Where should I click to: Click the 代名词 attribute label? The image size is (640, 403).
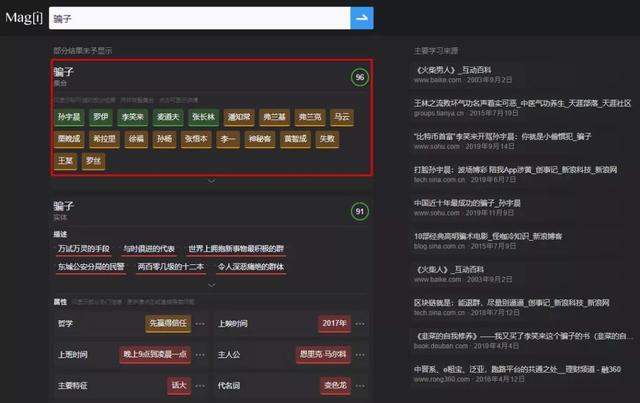[x=229, y=385]
